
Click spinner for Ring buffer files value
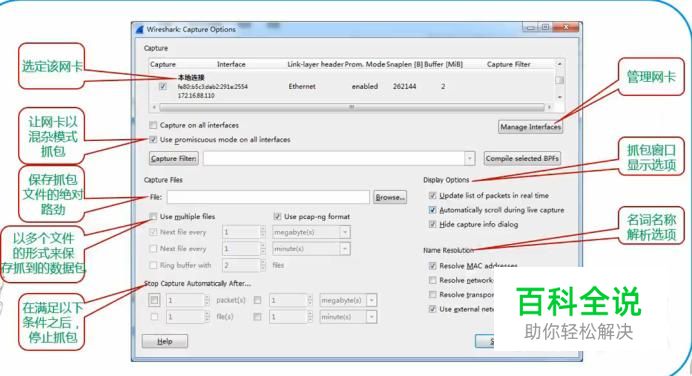click(263, 265)
